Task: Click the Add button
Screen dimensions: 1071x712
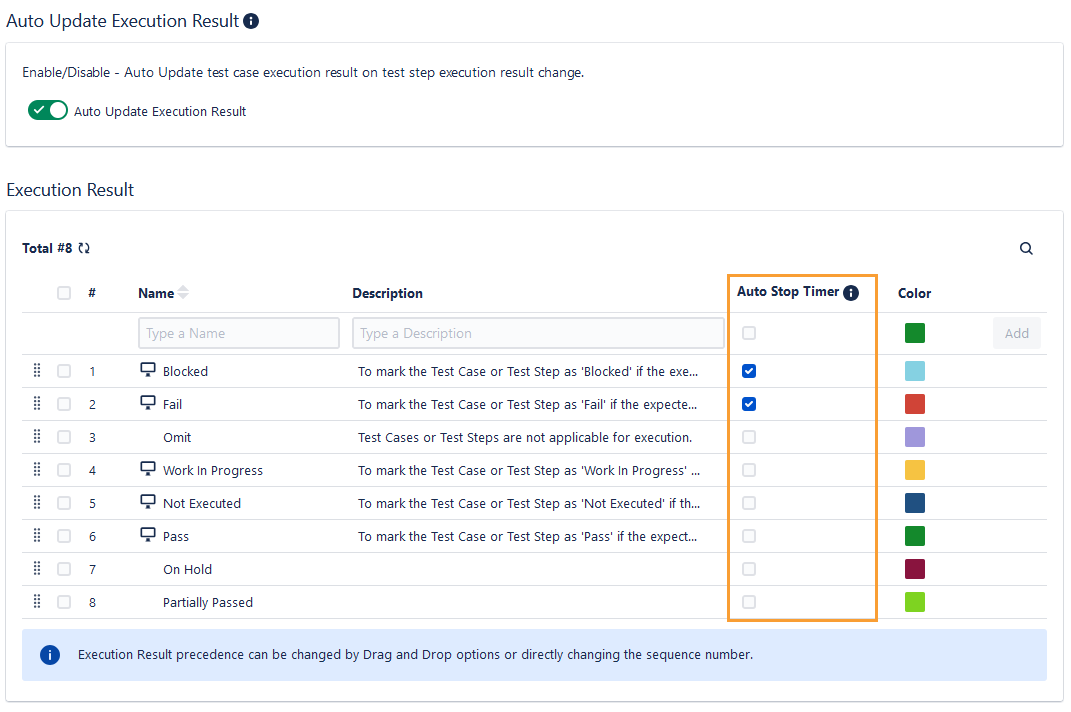Action: click(1017, 332)
